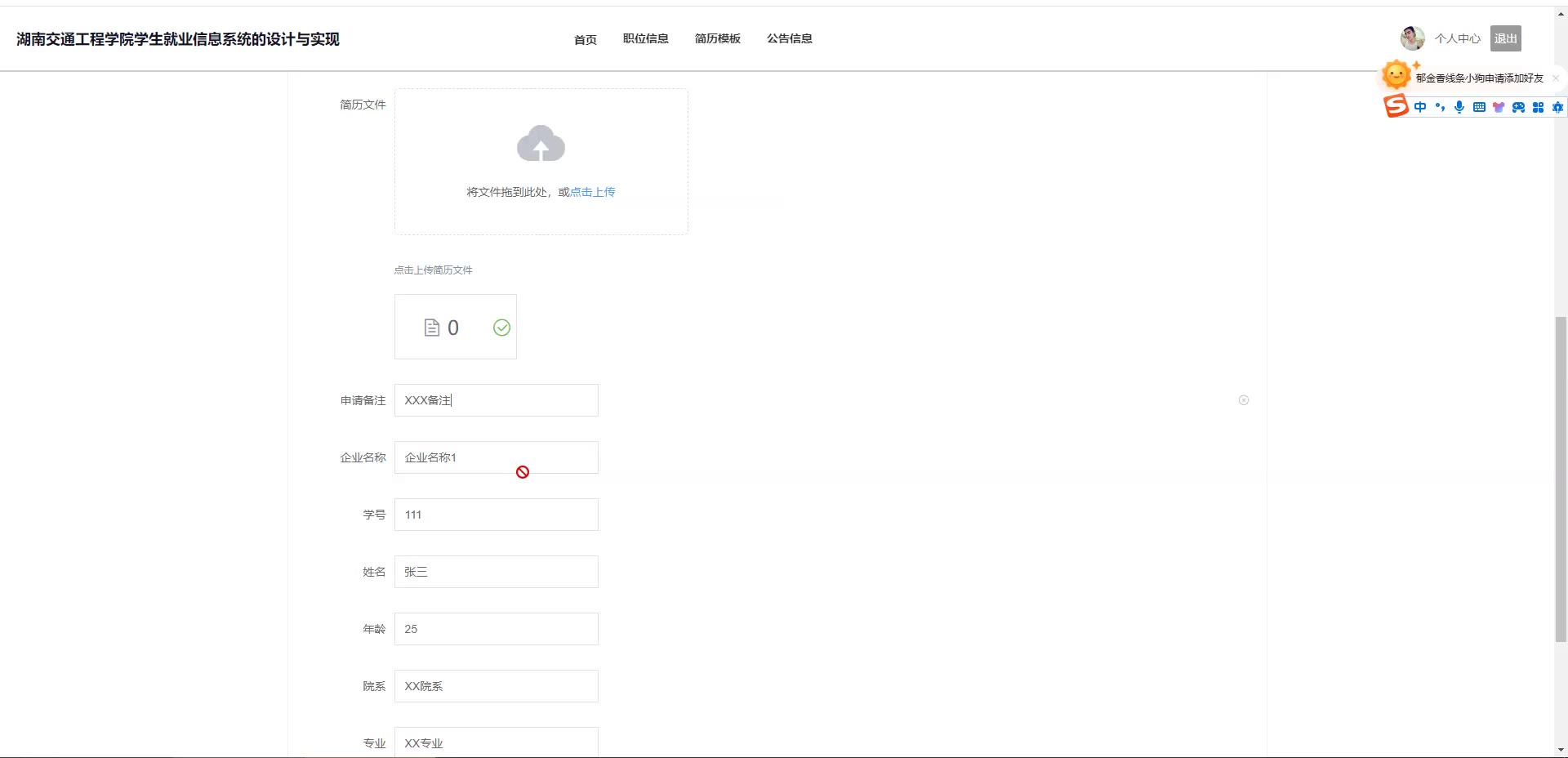Click the 企业名称 input field
The image size is (1568, 758).
click(497, 457)
